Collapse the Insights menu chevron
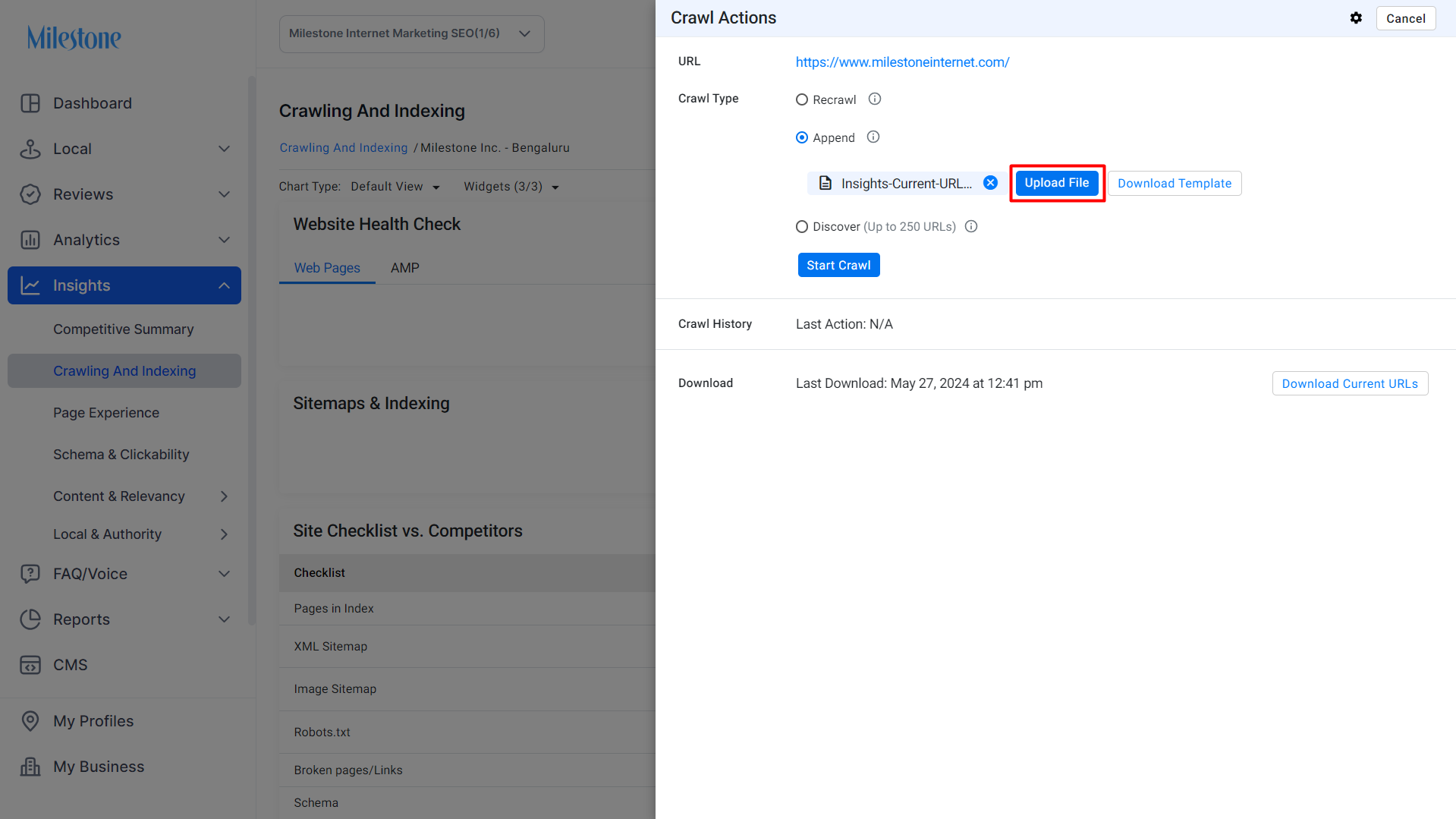 tap(224, 285)
